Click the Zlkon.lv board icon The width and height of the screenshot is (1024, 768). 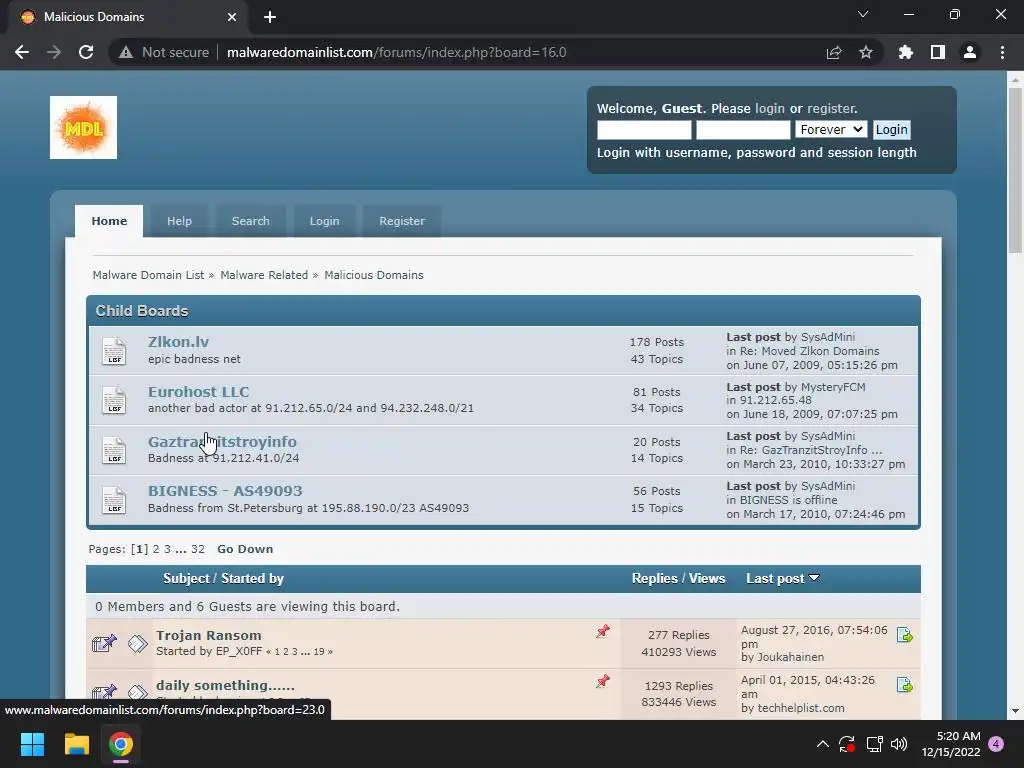(x=114, y=351)
